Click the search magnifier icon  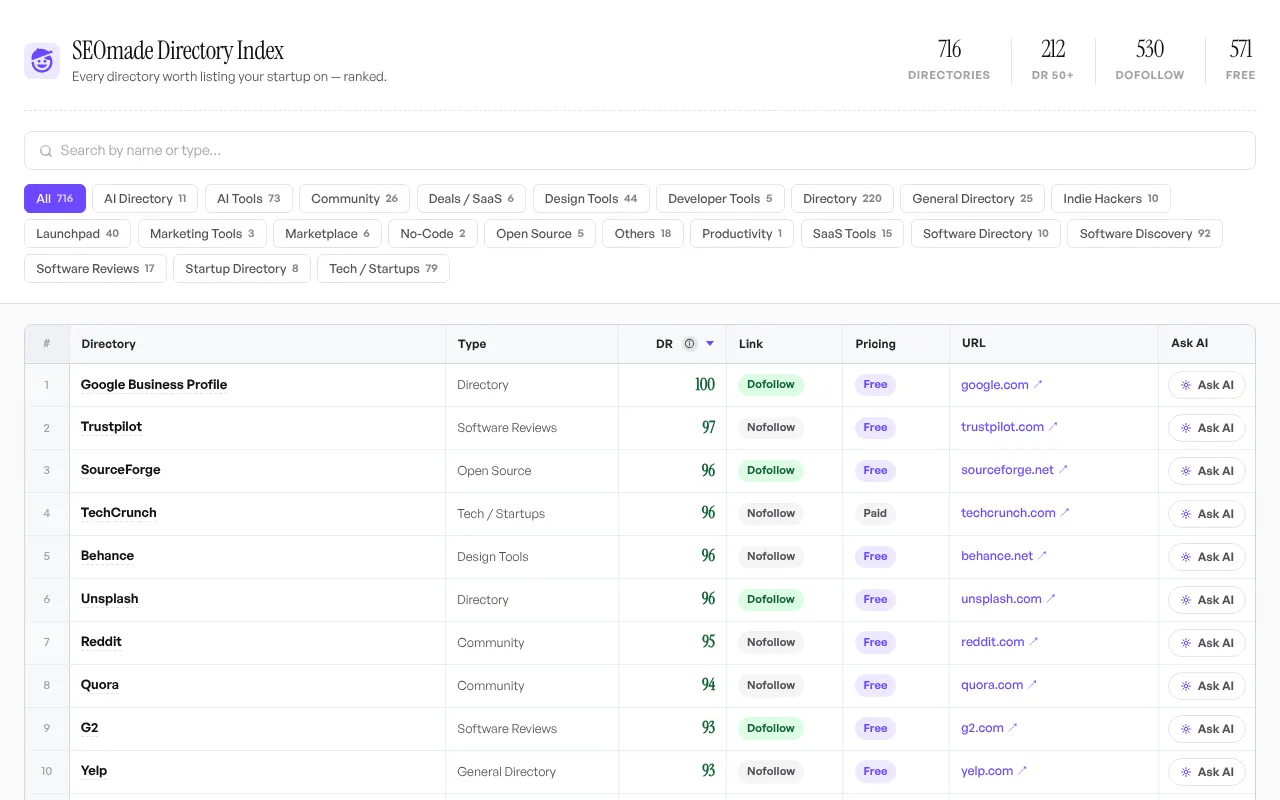pos(46,151)
